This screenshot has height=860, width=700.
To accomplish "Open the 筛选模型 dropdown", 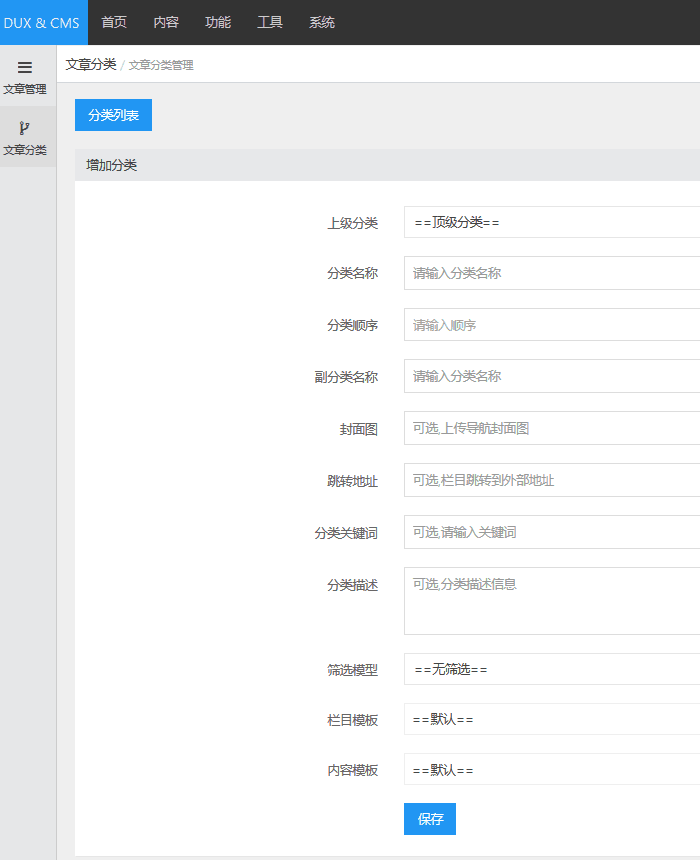I will coord(551,669).
